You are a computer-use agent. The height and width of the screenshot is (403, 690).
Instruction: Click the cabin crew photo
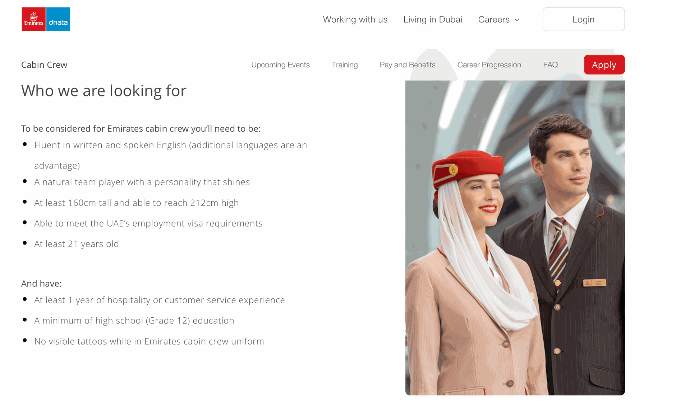pos(515,238)
